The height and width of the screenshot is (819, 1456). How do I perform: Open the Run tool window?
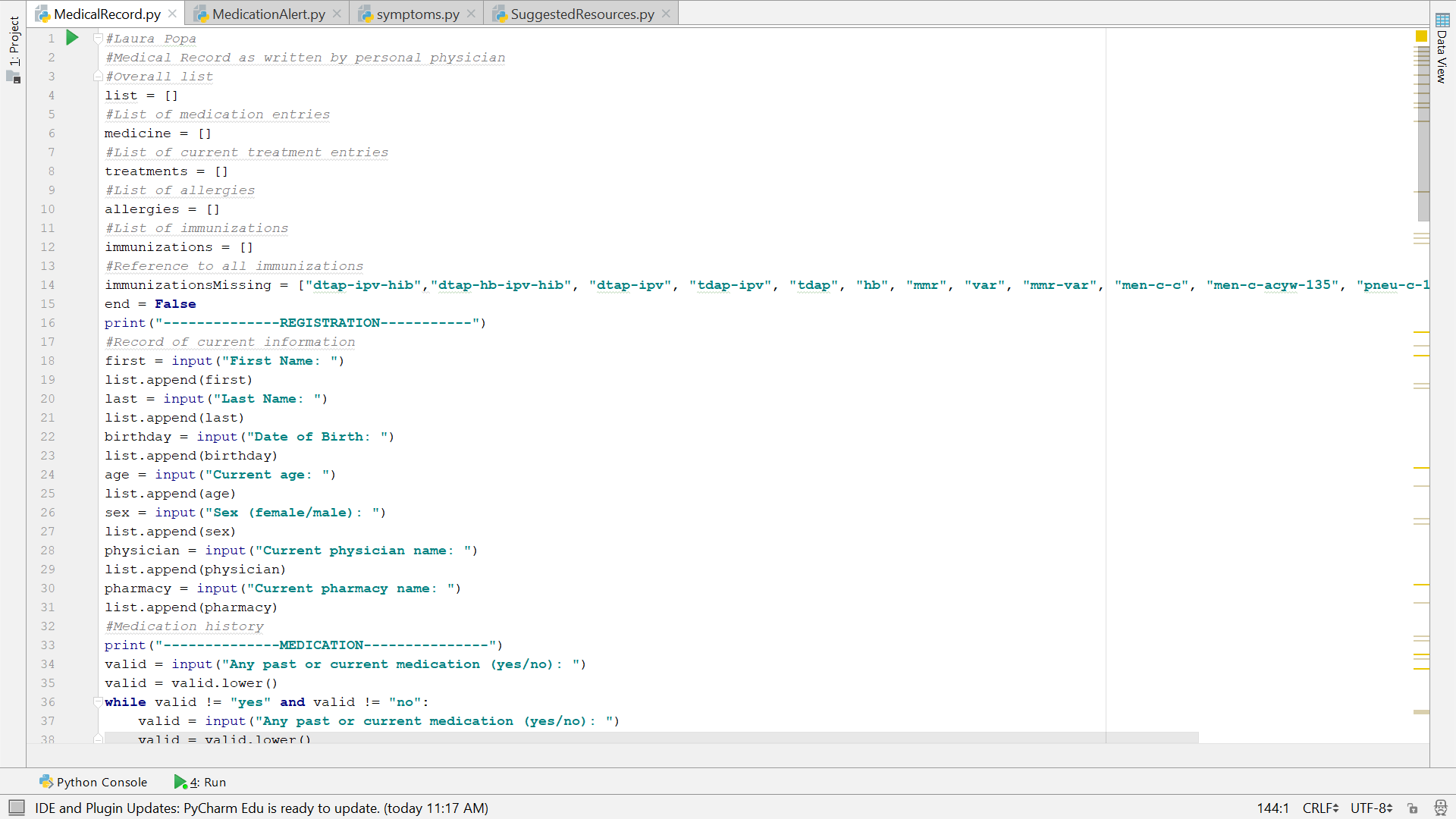(201, 782)
